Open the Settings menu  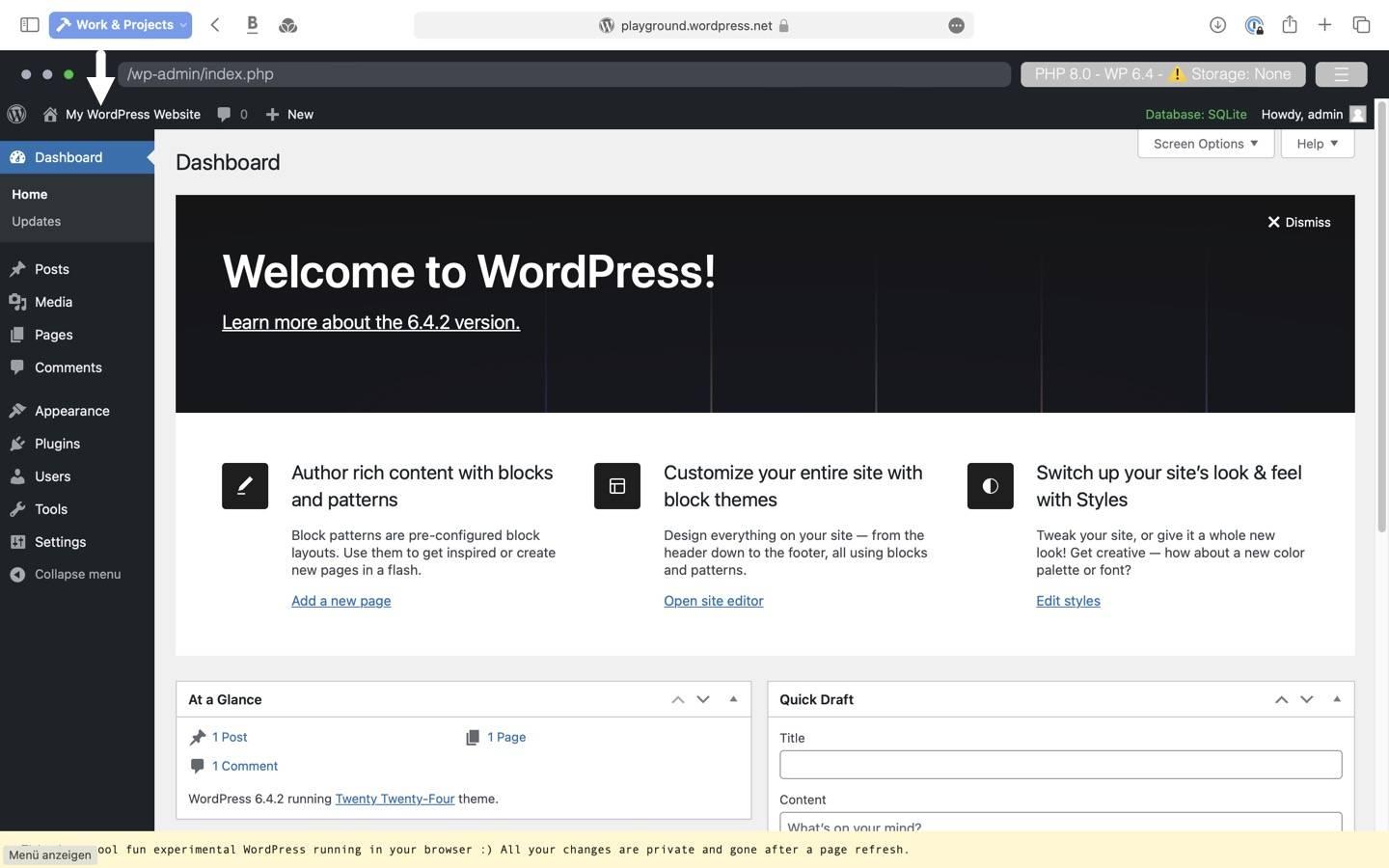click(77, 542)
